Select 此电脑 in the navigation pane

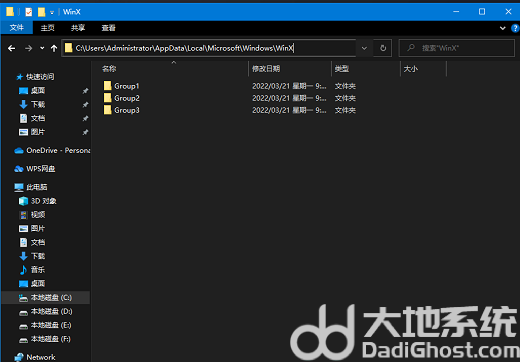31,187
